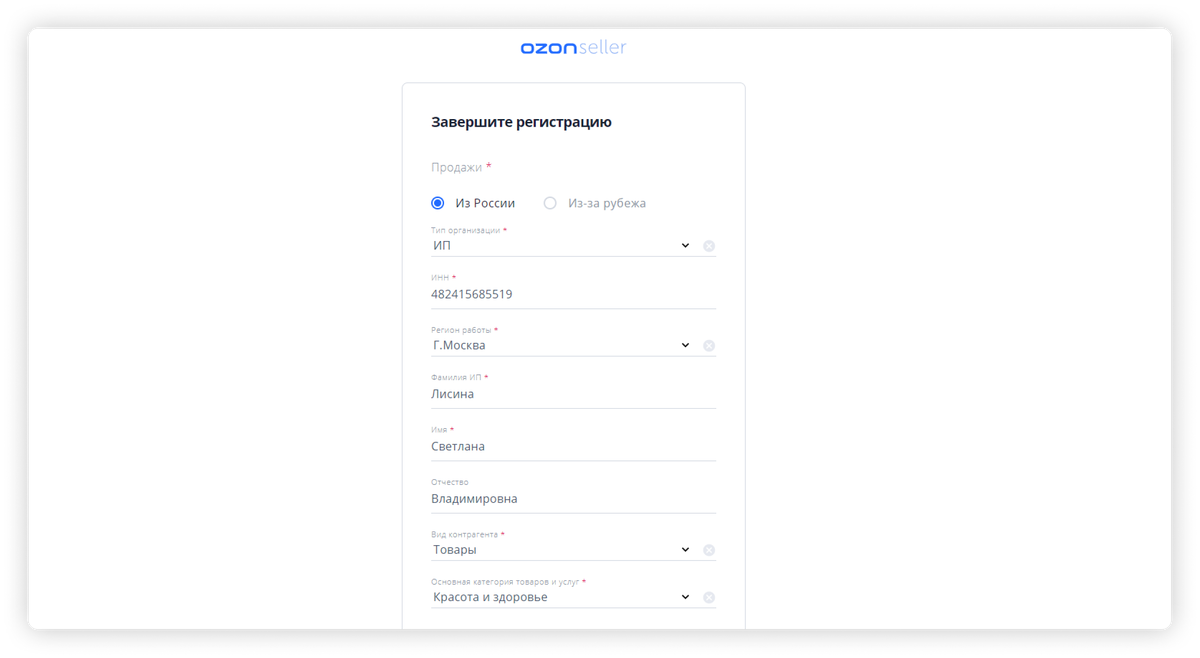Clear the Основная категория selection
The height and width of the screenshot is (658, 1200).
pyautogui.click(x=709, y=598)
